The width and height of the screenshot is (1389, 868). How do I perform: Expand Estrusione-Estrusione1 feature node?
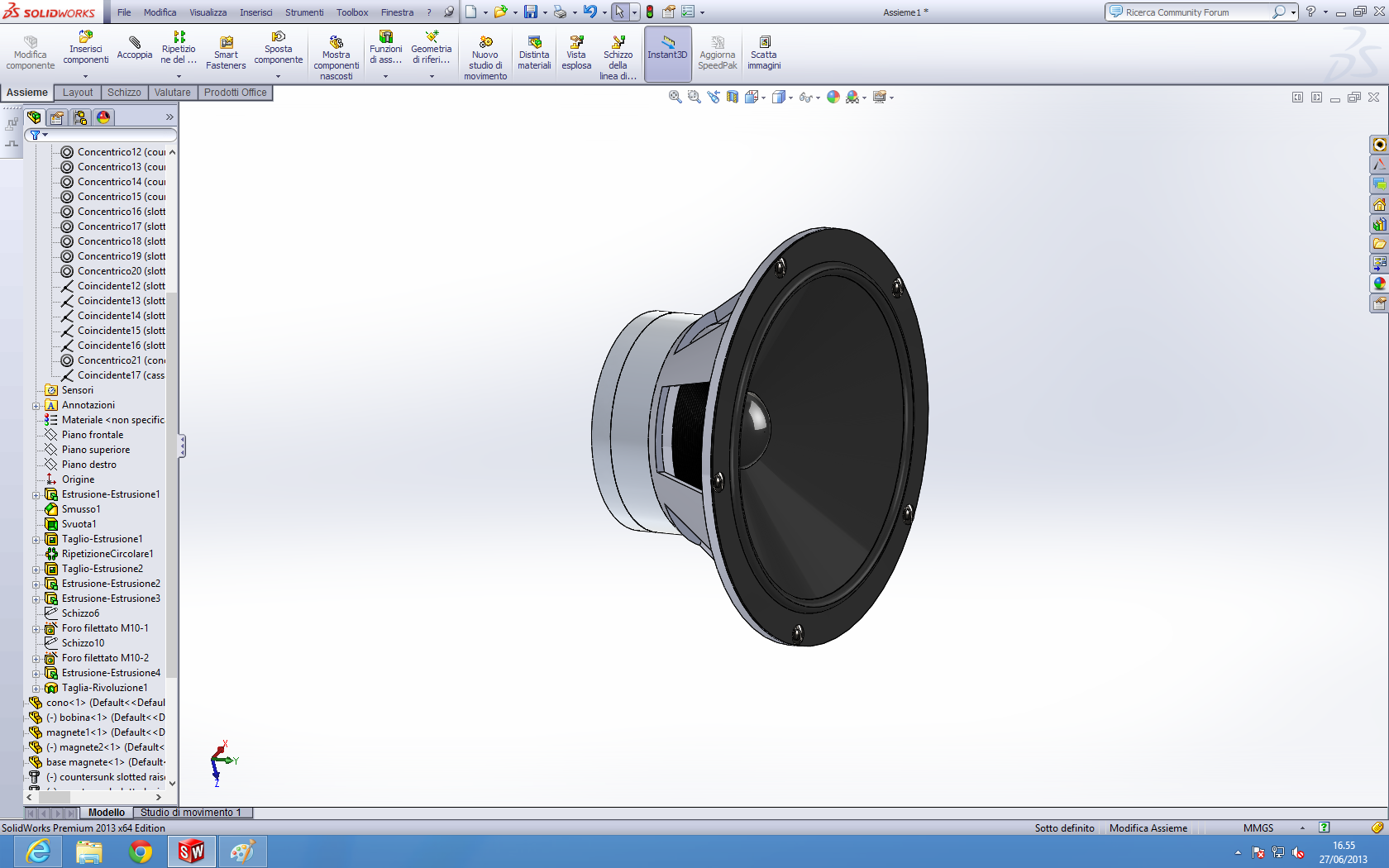[36, 495]
